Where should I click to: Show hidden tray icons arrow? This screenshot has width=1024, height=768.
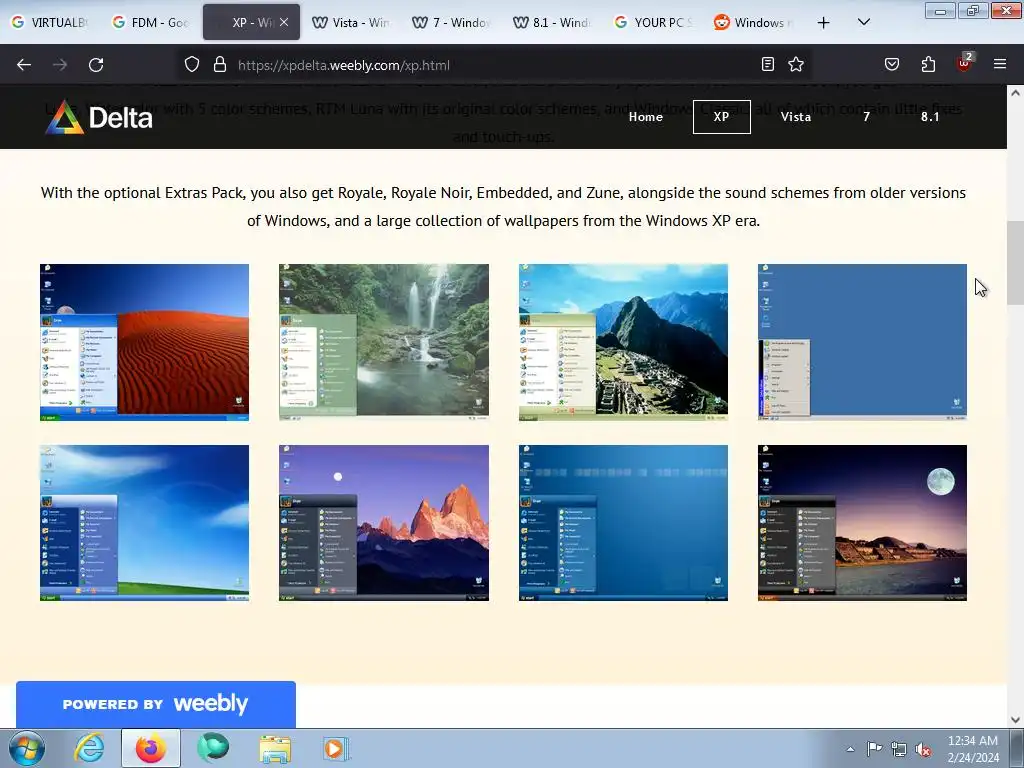(x=850, y=749)
